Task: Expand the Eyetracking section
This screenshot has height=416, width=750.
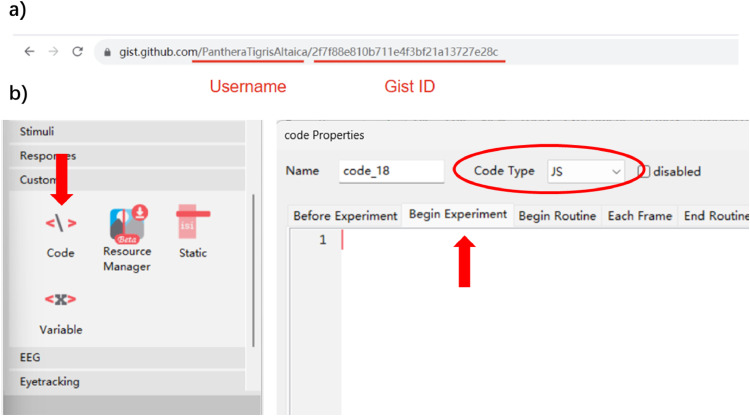Action: 127,382
